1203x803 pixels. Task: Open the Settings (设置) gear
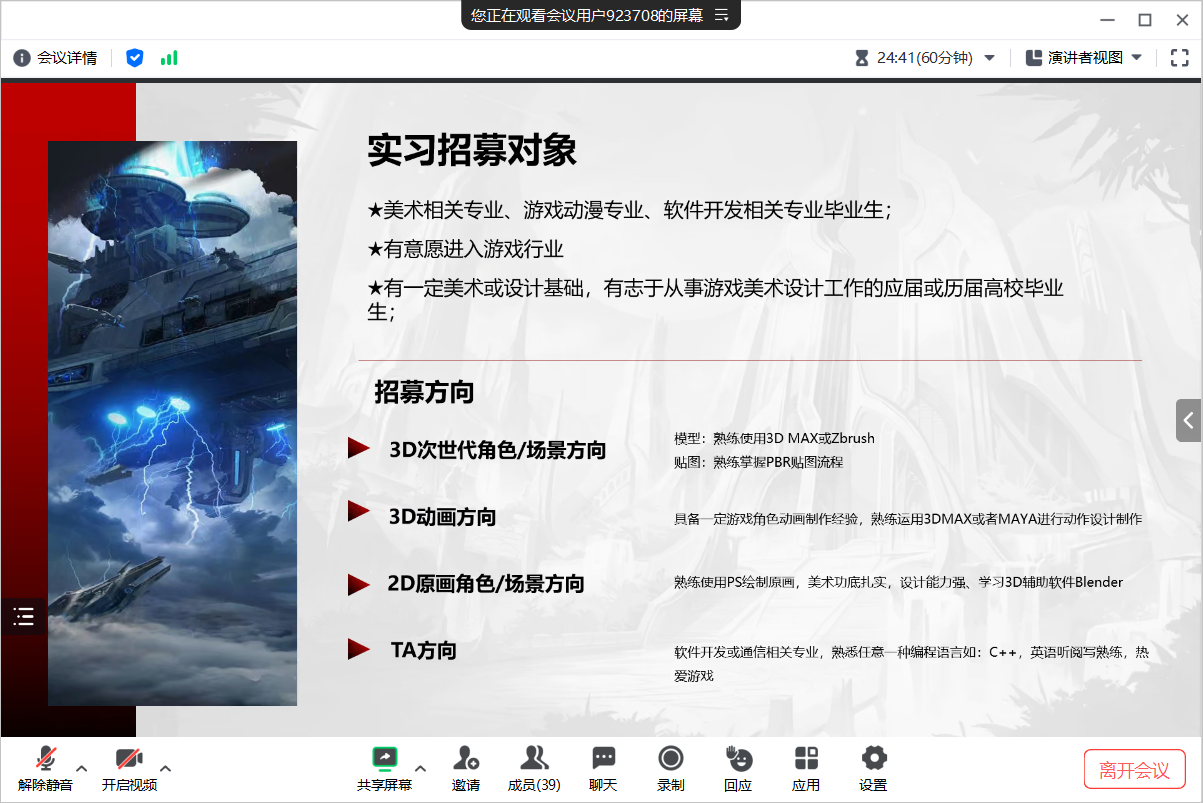click(873, 768)
